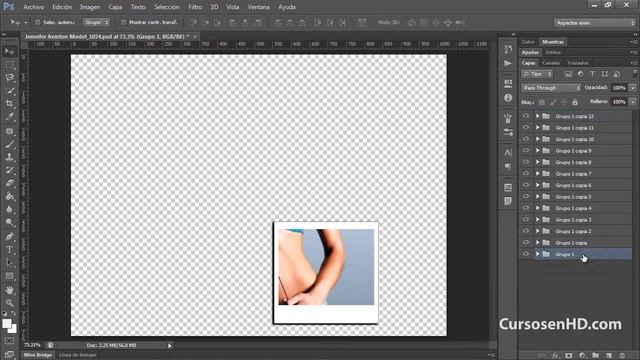Screen dimensions: 640x360
Task: Toggle Quick Mask mode icon
Action: (x=9, y=341)
